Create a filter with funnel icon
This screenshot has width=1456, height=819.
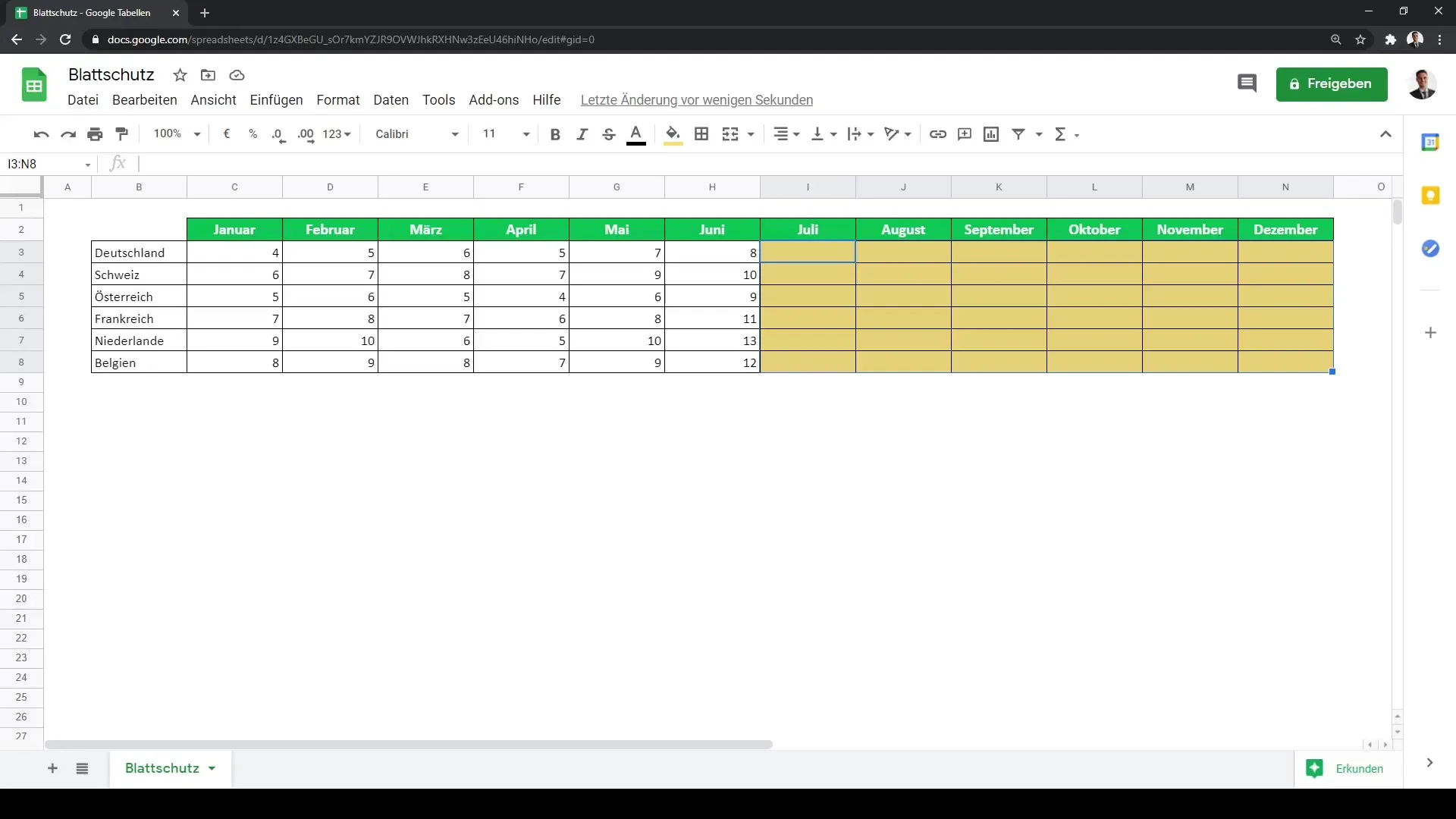(x=1018, y=134)
